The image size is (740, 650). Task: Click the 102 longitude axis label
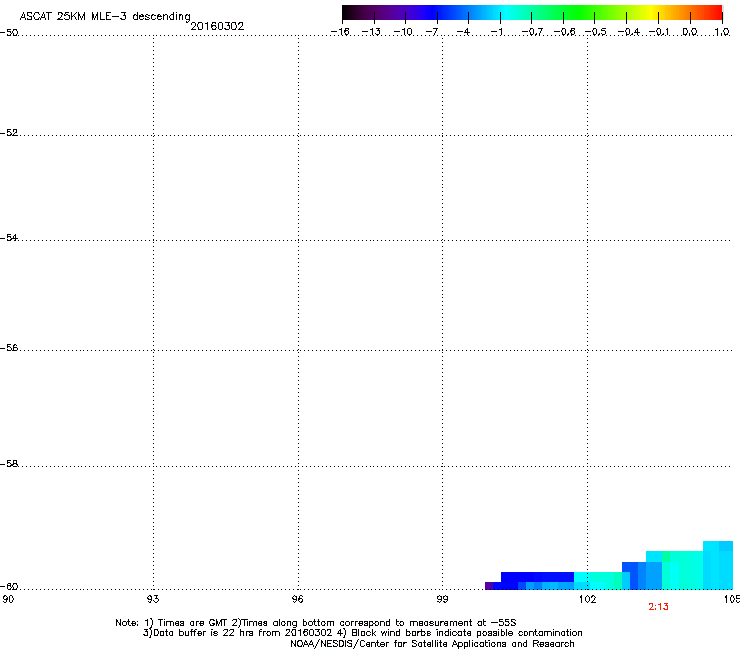click(x=587, y=599)
